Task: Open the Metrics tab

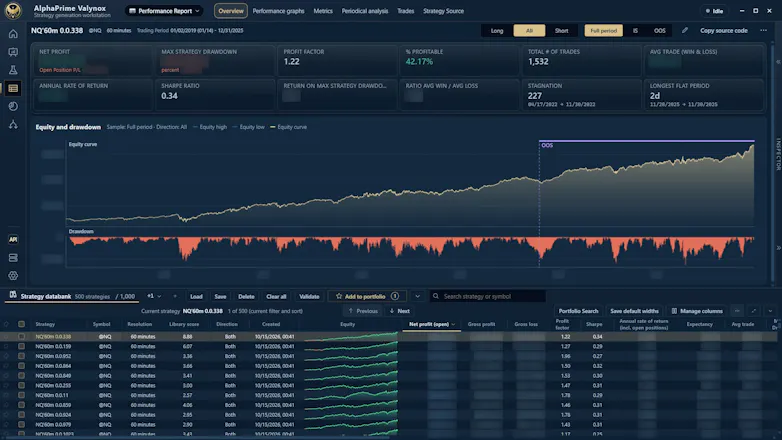Action: coord(323,11)
